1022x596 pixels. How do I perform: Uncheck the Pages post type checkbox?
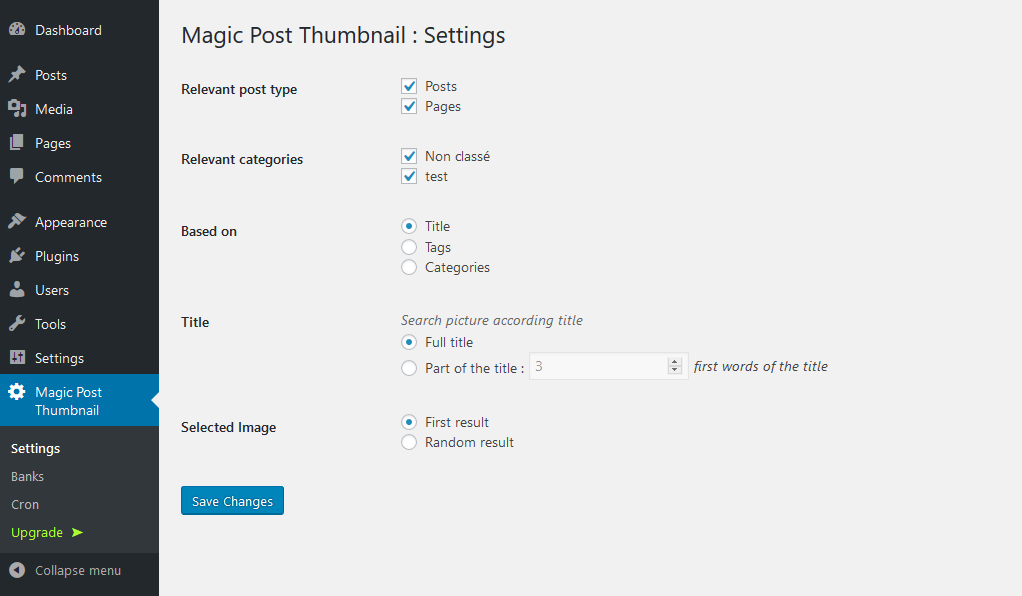coord(409,106)
